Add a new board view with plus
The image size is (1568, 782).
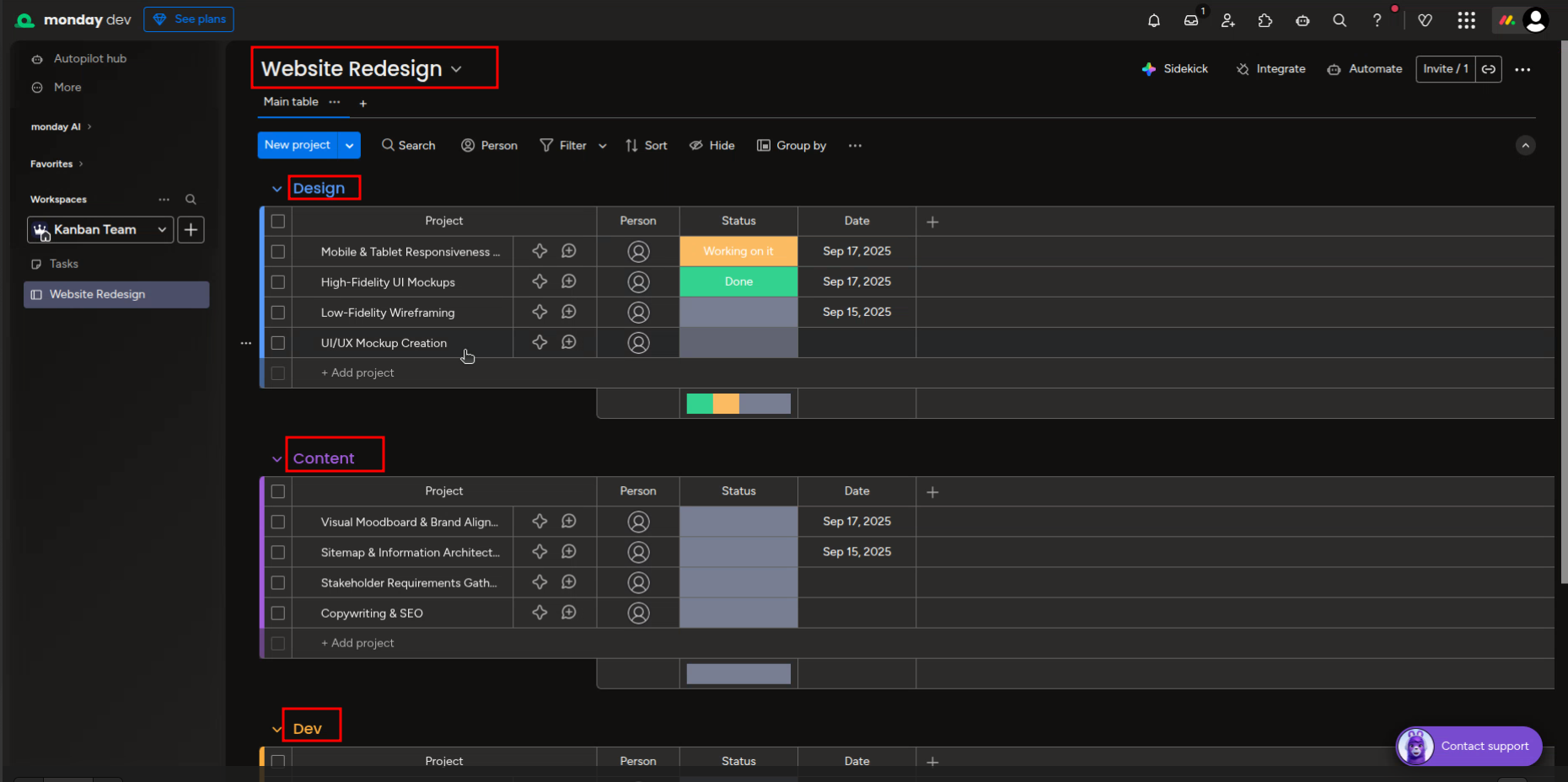(363, 104)
